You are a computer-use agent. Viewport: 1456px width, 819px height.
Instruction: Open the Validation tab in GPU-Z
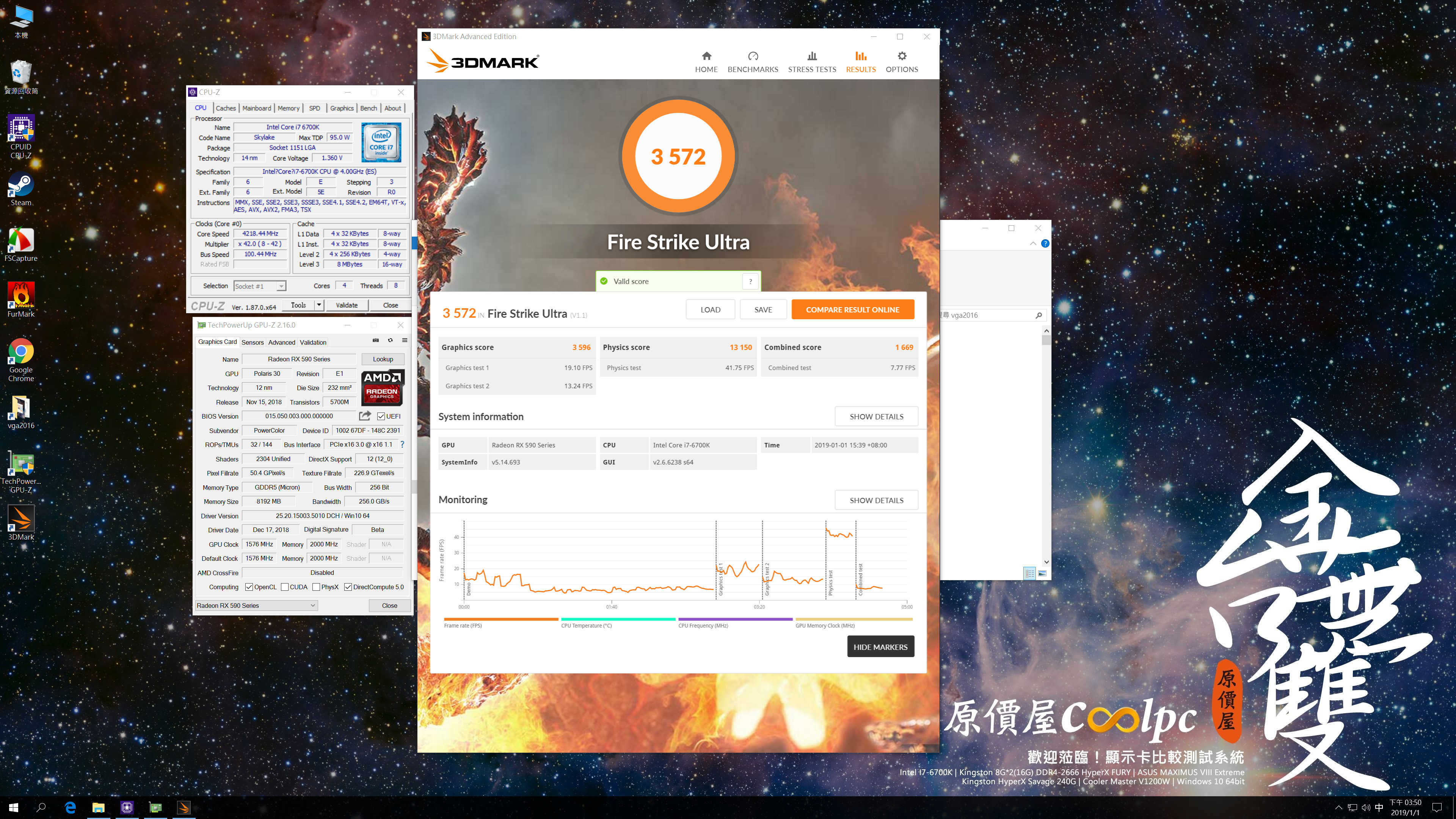point(313,342)
